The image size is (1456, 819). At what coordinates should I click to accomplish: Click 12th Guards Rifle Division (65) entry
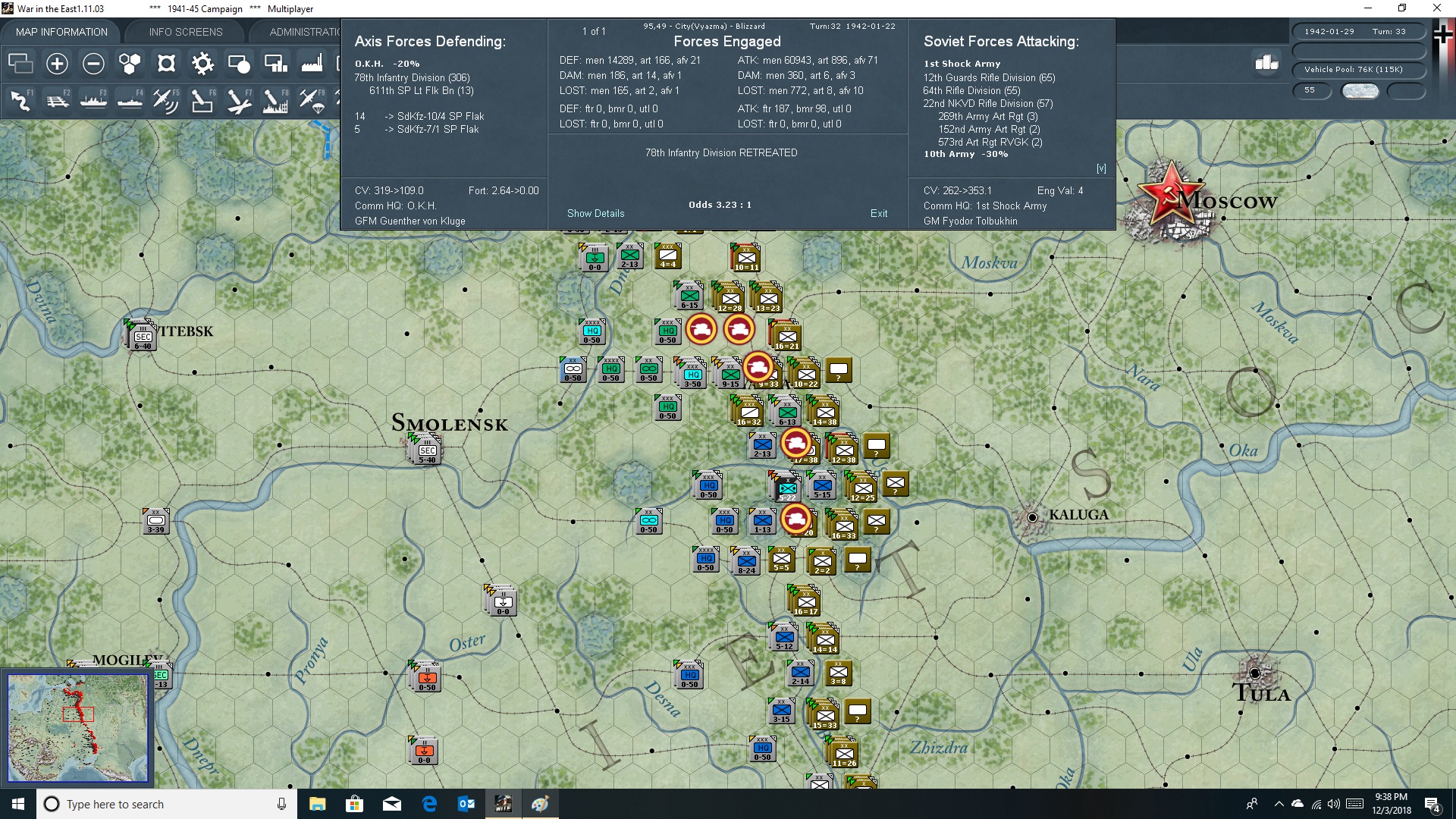[x=989, y=77]
